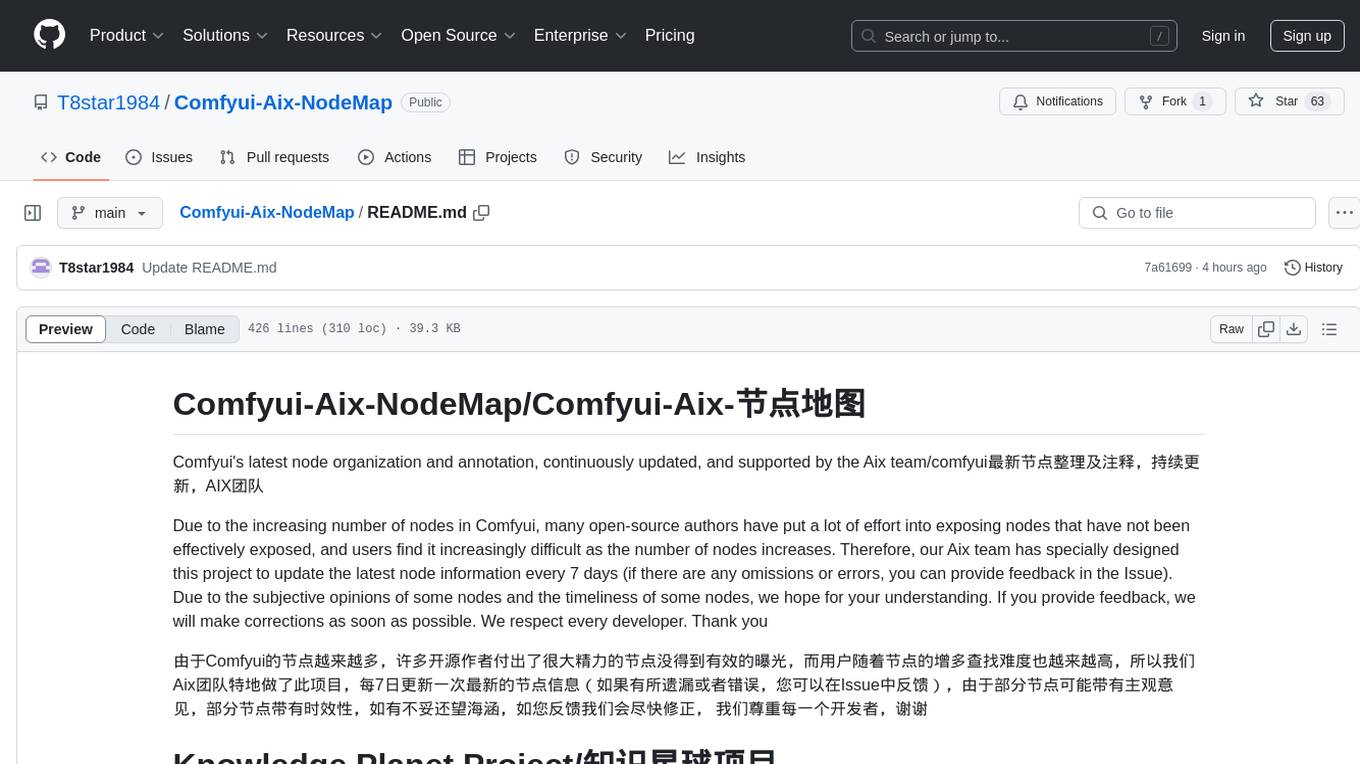Click the 4 hours ago timestamp

pyautogui.click(x=1235, y=268)
